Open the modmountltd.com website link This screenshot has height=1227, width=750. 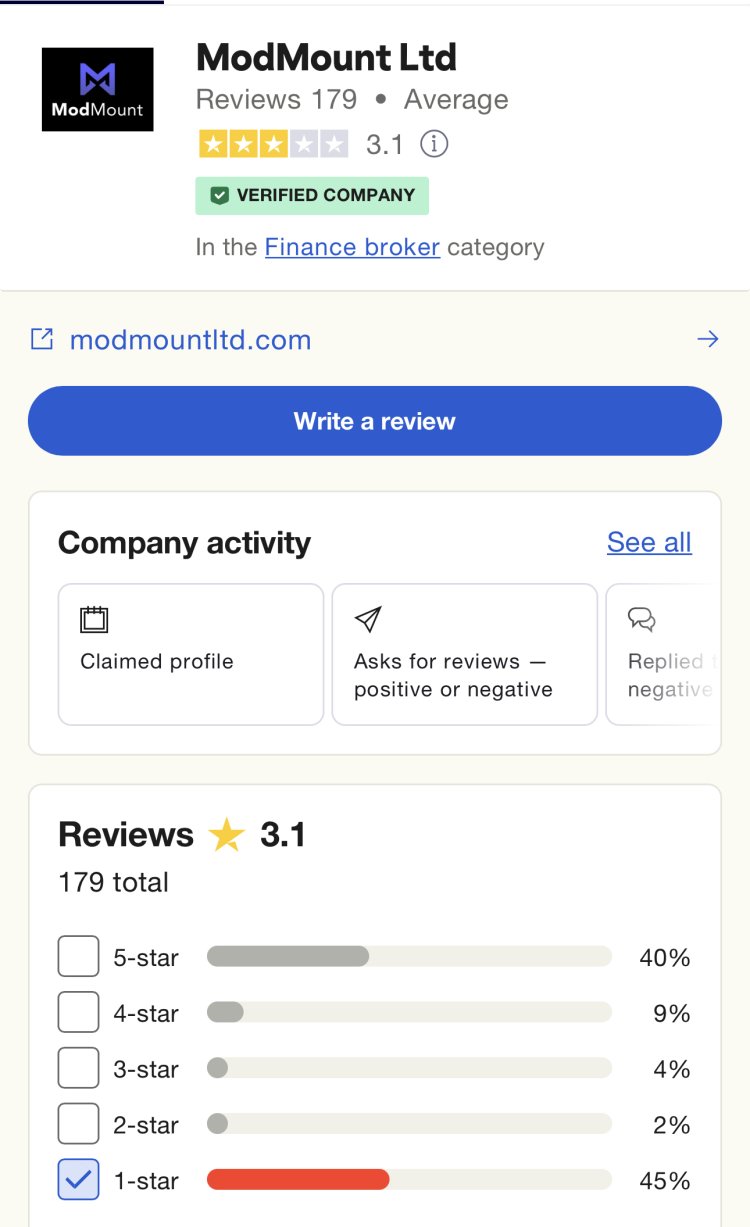coord(190,340)
